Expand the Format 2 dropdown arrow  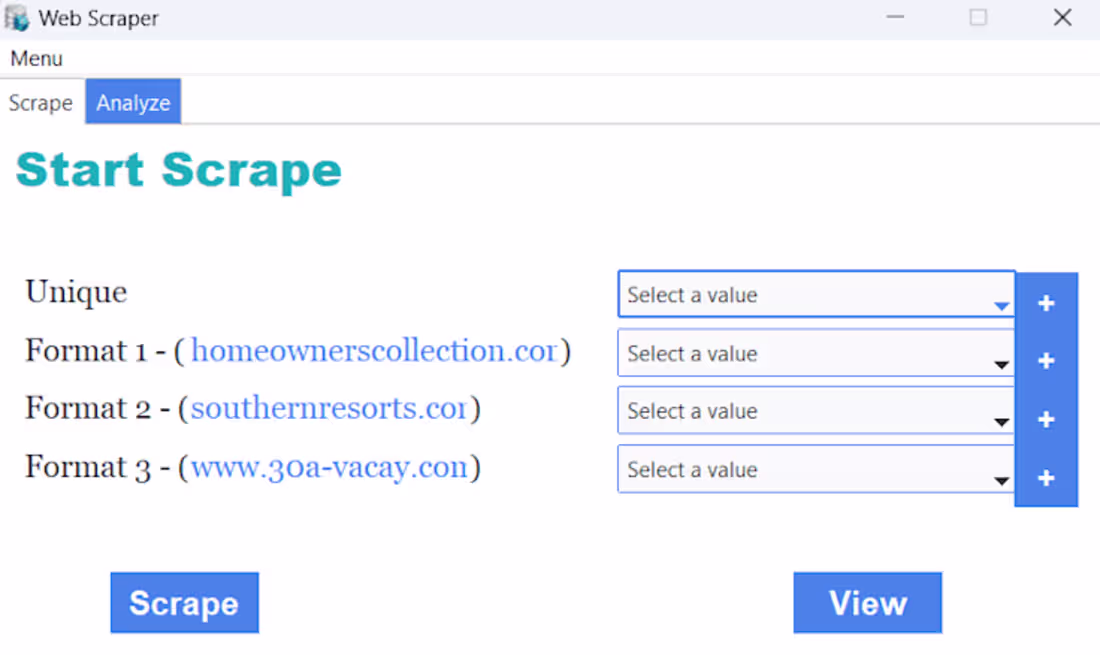[1001, 422]
